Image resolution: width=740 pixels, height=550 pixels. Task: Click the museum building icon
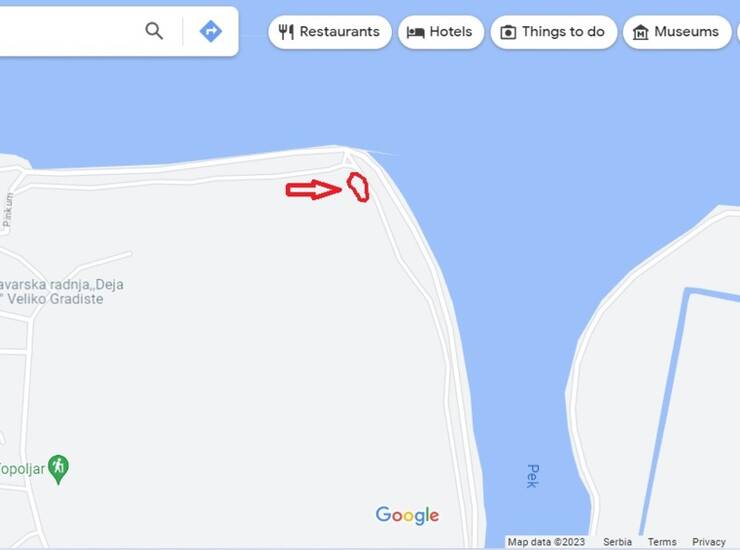coord(640,32)
